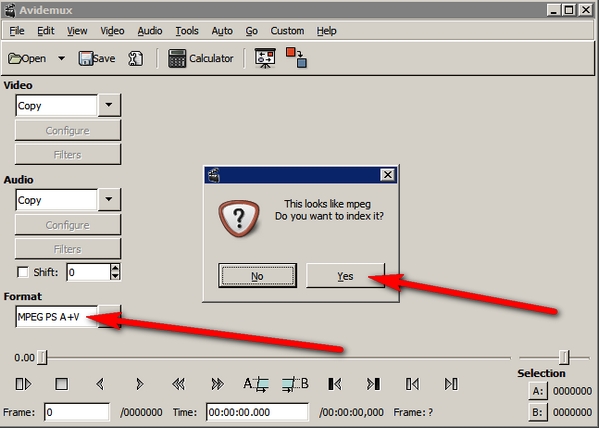Click fast forward double-arrow button
Image resolution: width=599 pixels, height=428 pixels.
[x=217, y=384]
